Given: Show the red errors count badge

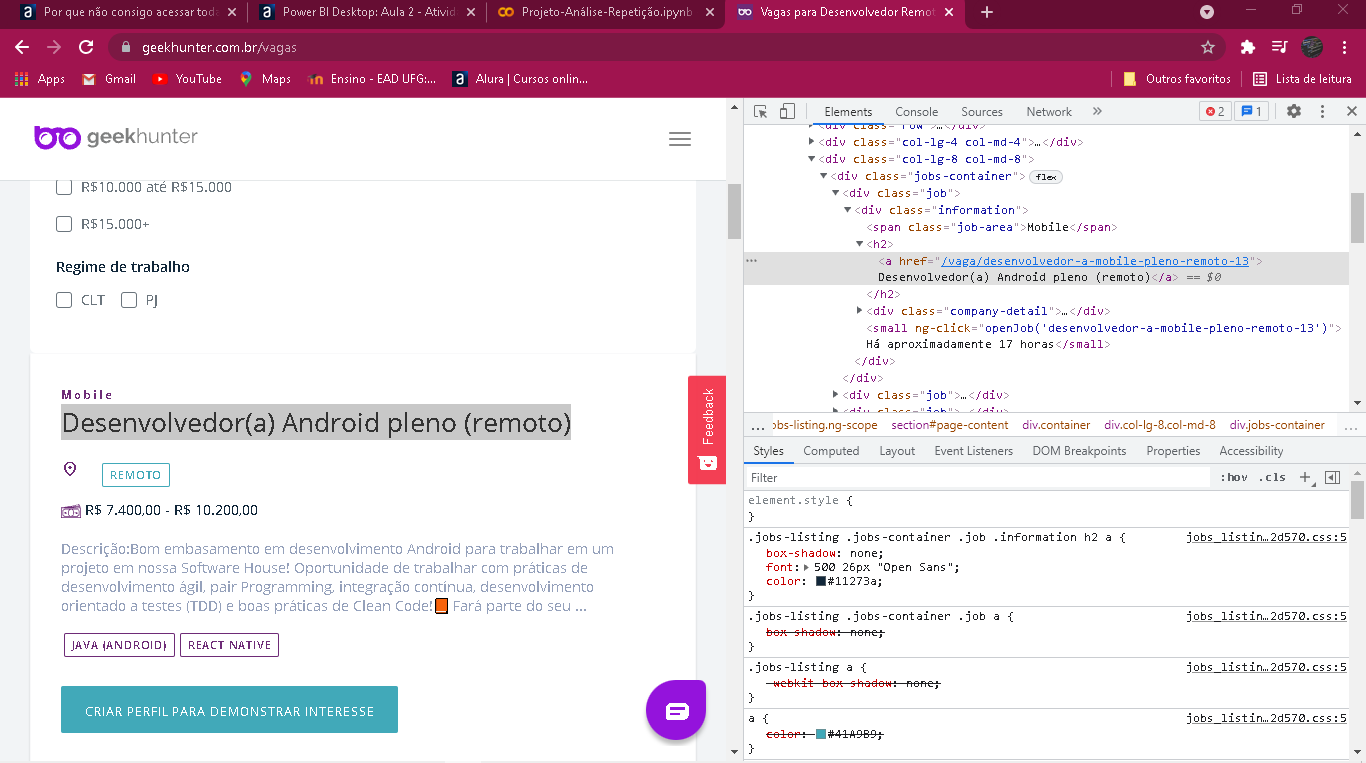Looking at the screenshot, I should click(1215, 112).
